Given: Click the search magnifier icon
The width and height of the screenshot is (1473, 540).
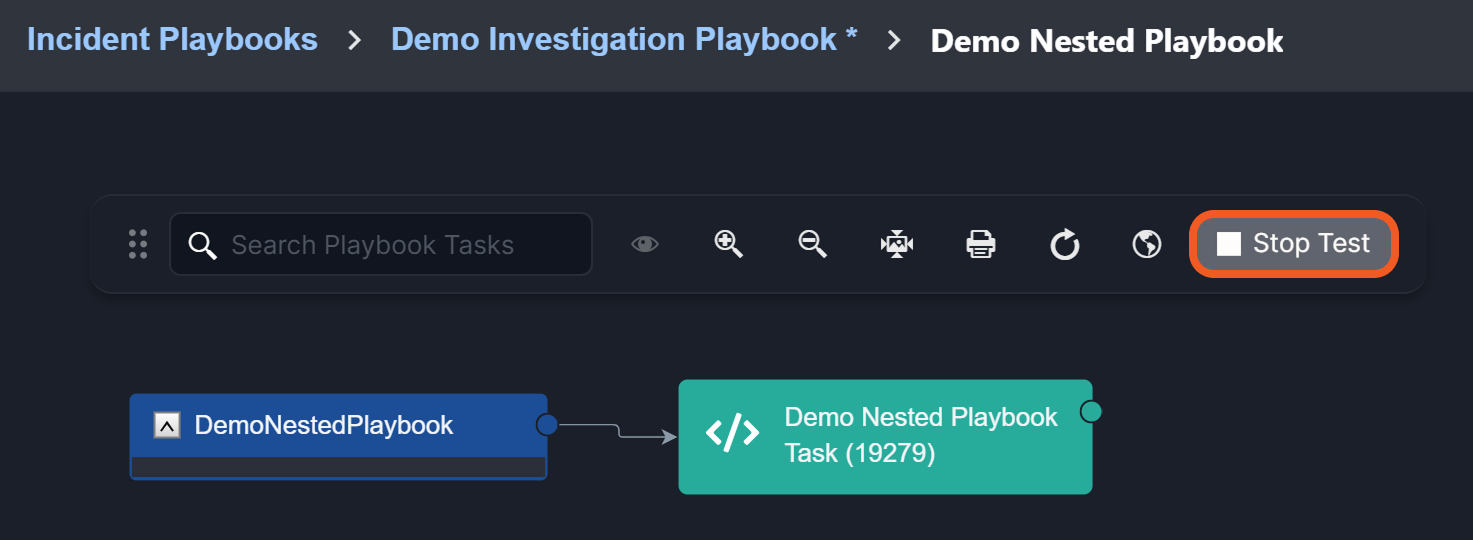Looking at the screenshot, I should pos(203,245).
